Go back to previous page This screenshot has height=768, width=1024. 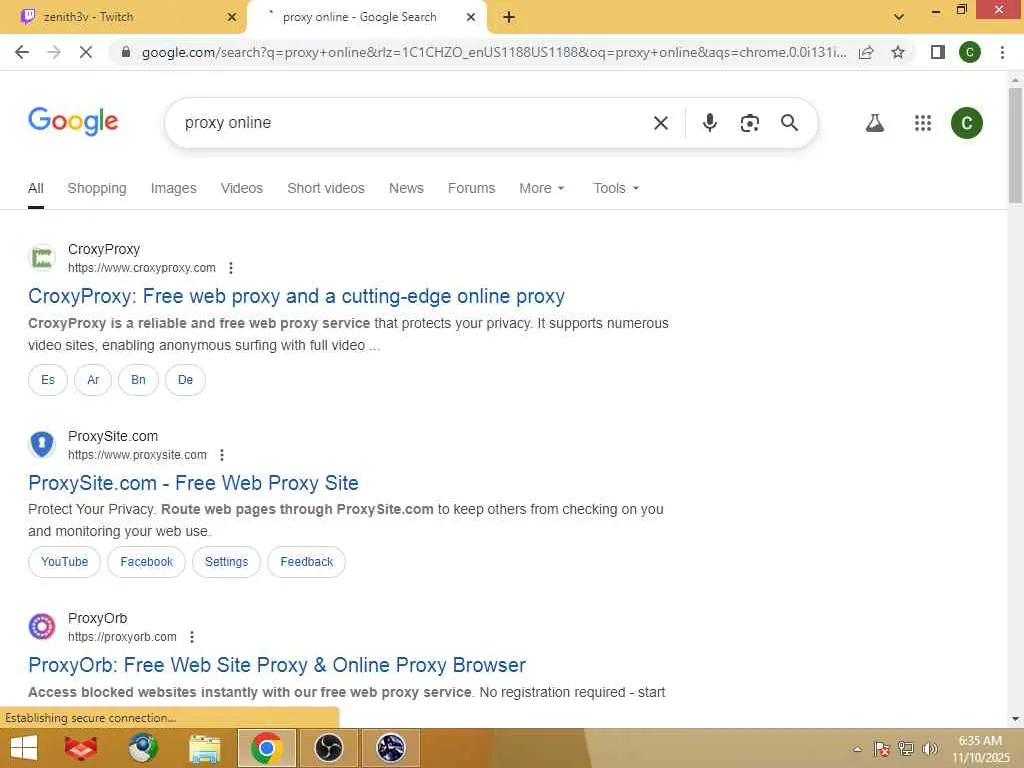click(22, 52)
